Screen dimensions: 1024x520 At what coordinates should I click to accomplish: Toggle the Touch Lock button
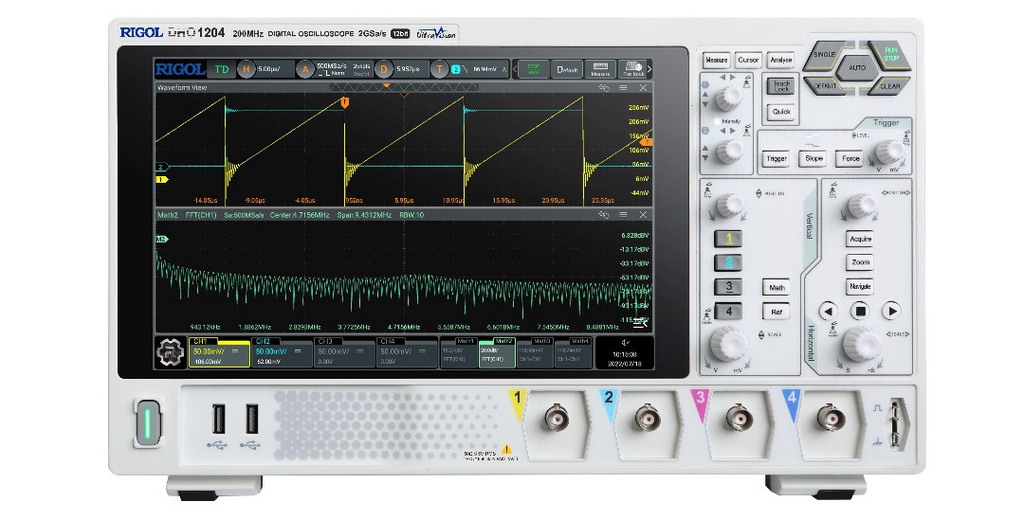tap(781, 86)
